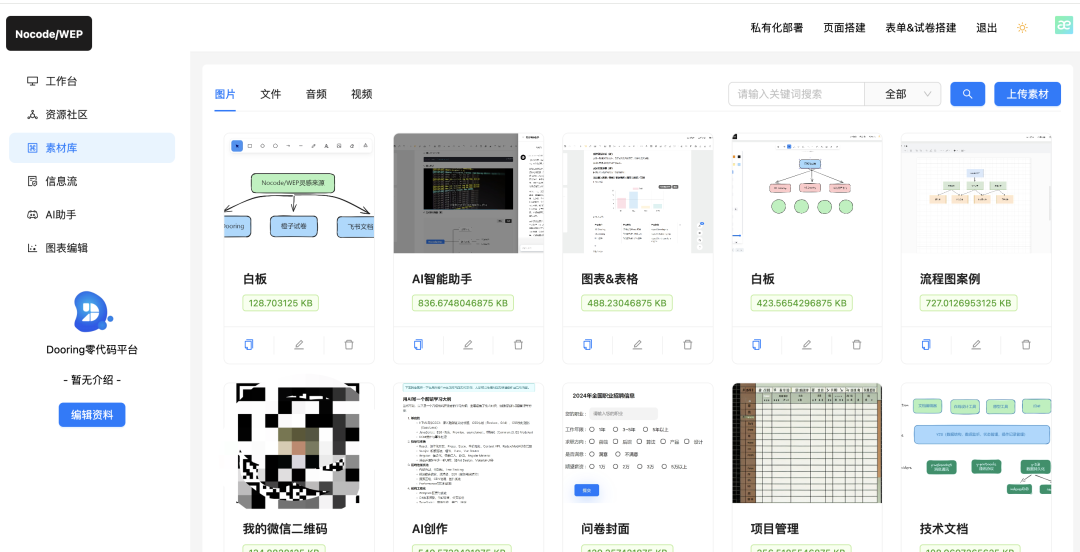Click the 488.23046875 KB size tag
Image resolution: width=1080 pixels, height=552 pixels.
click(x=627, y=303)
